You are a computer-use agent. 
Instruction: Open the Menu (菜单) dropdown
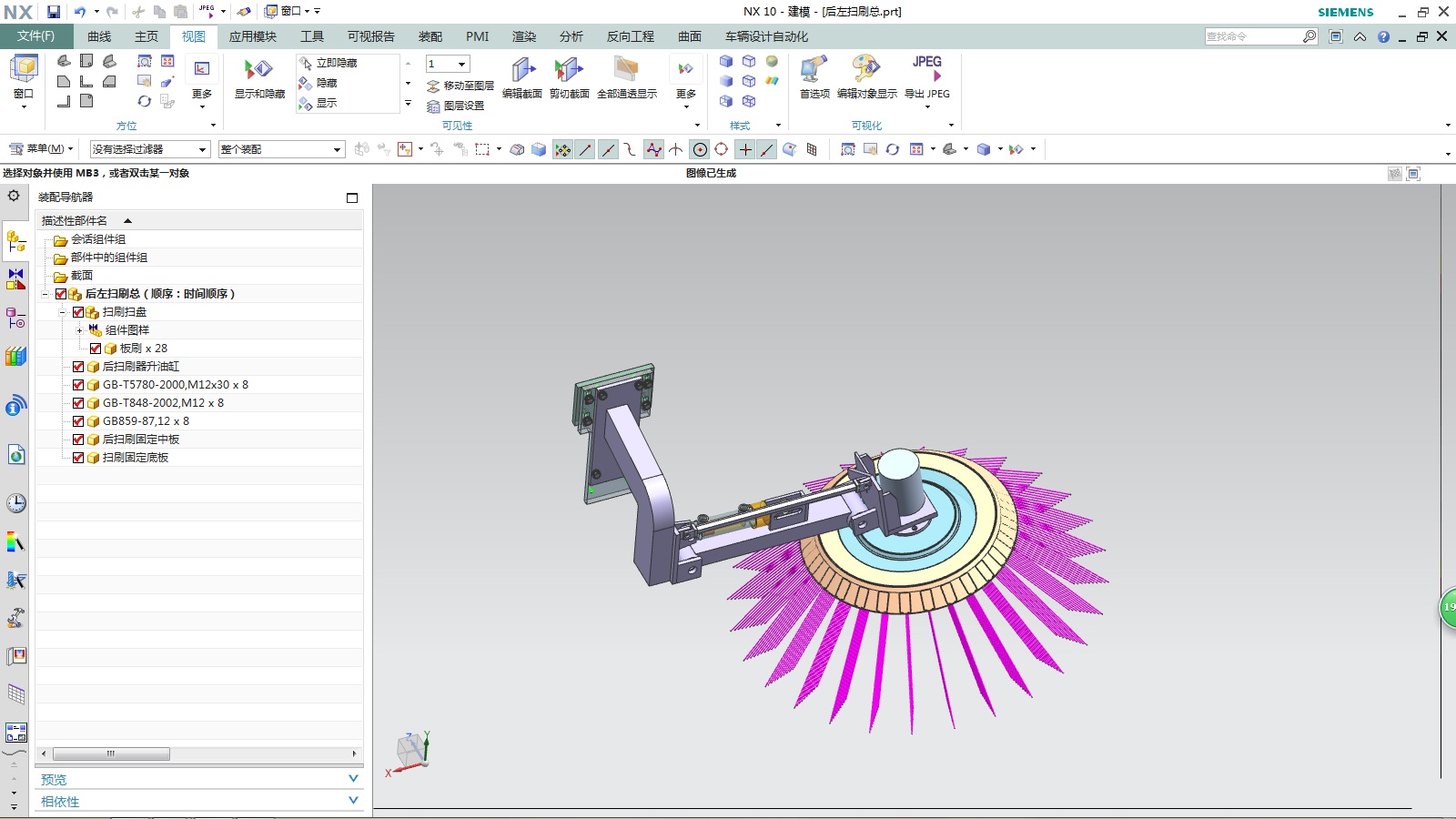pos(41,149)
